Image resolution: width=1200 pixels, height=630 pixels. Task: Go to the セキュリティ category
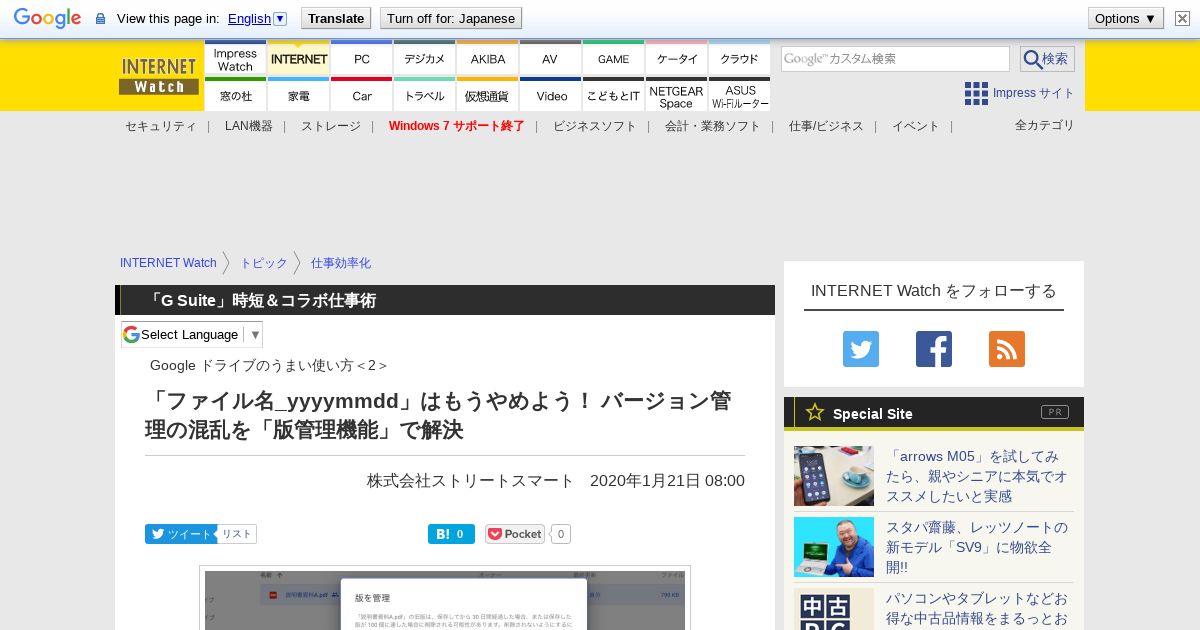(160, 126)
